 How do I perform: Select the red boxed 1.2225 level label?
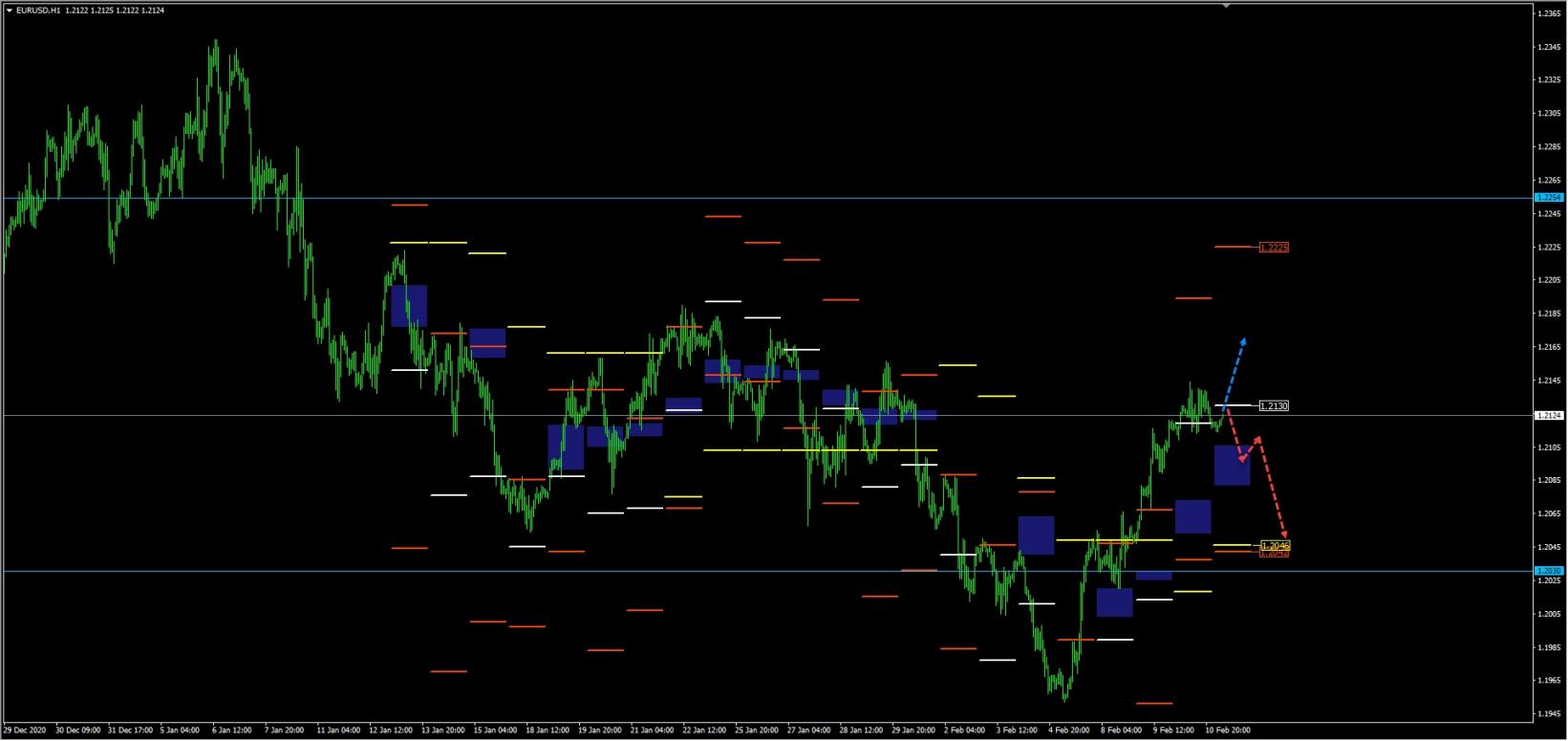click(1274, 248)
